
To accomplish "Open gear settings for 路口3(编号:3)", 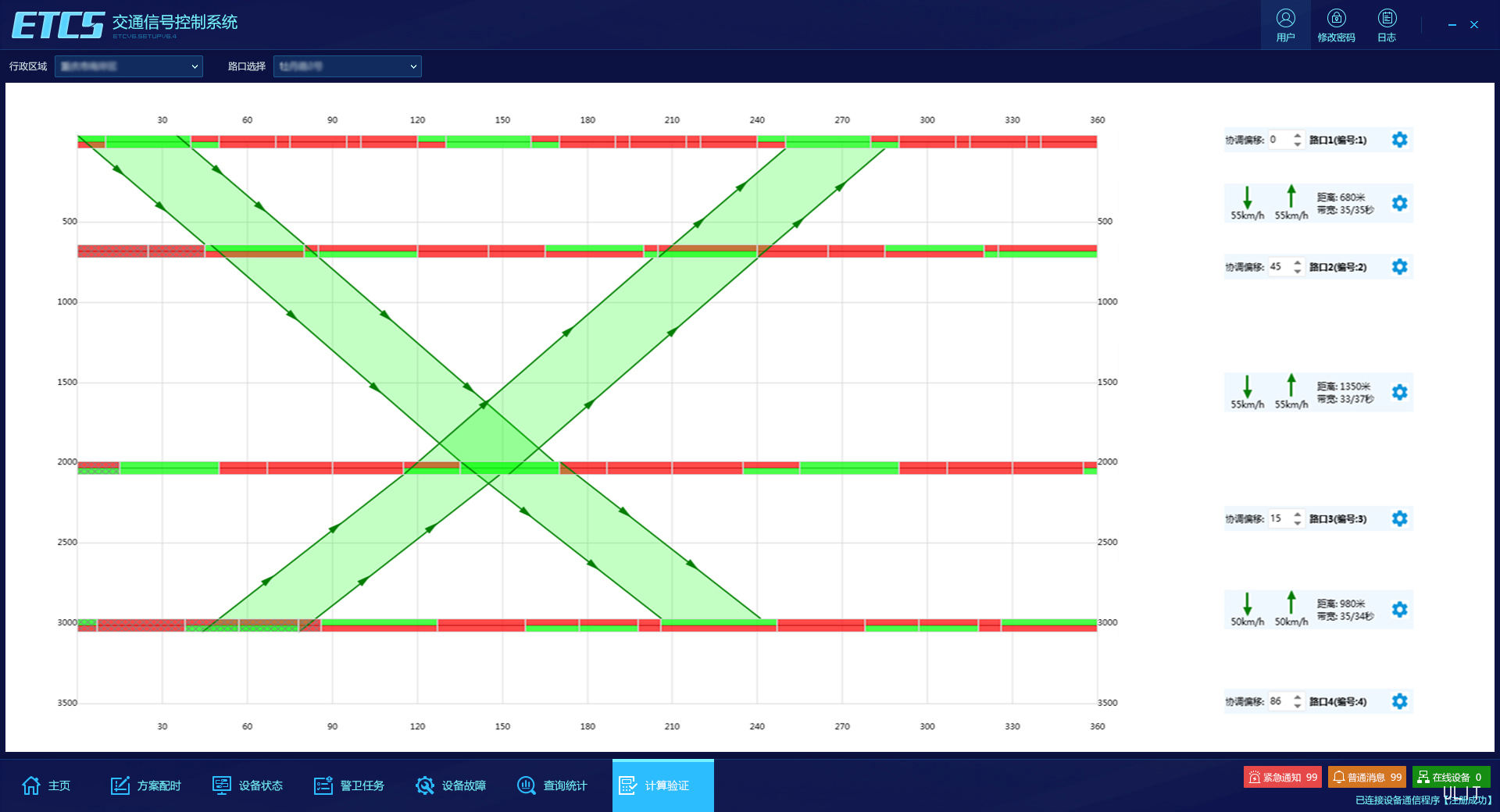I will (1399, 518).
